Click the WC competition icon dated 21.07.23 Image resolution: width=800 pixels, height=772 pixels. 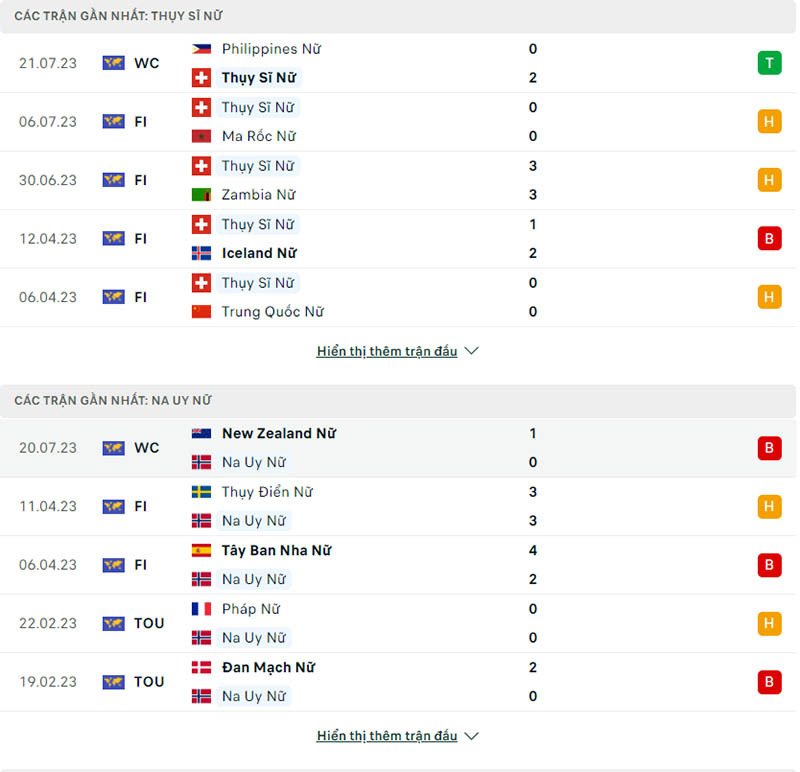pos(113,63)
